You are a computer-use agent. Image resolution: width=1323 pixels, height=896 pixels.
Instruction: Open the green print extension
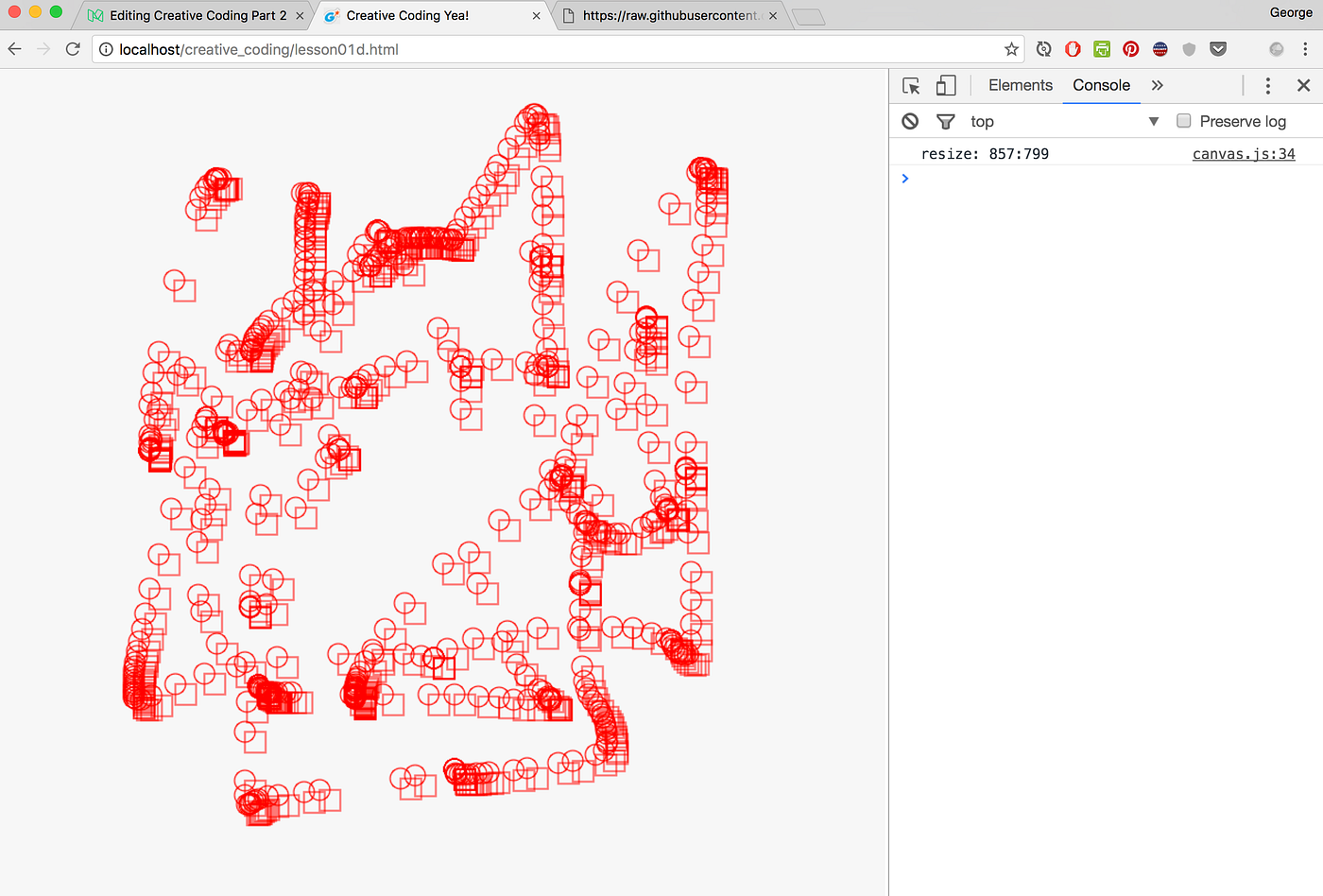point(1102,48)
